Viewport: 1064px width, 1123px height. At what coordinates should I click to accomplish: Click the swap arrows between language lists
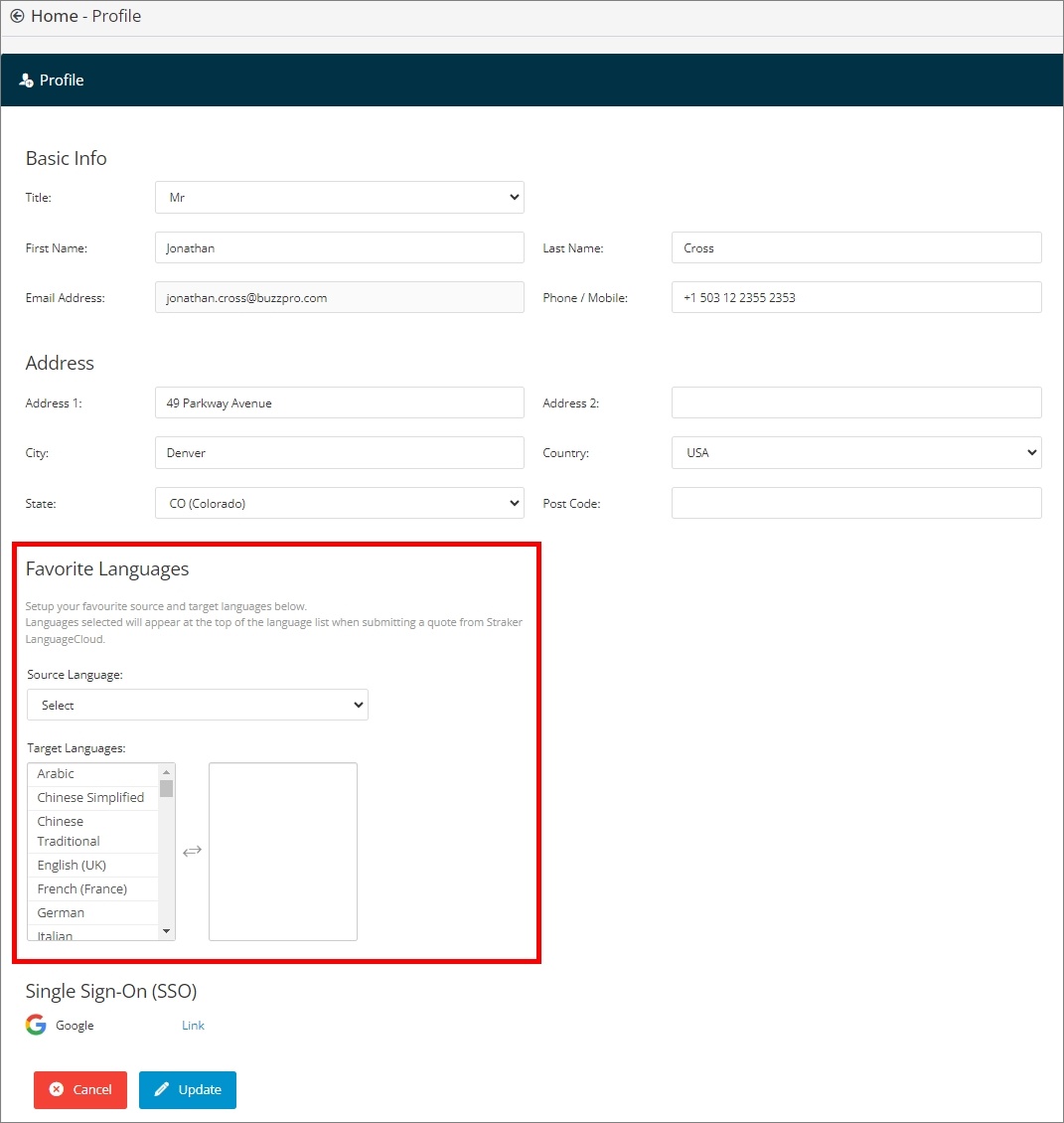[192, 851]
